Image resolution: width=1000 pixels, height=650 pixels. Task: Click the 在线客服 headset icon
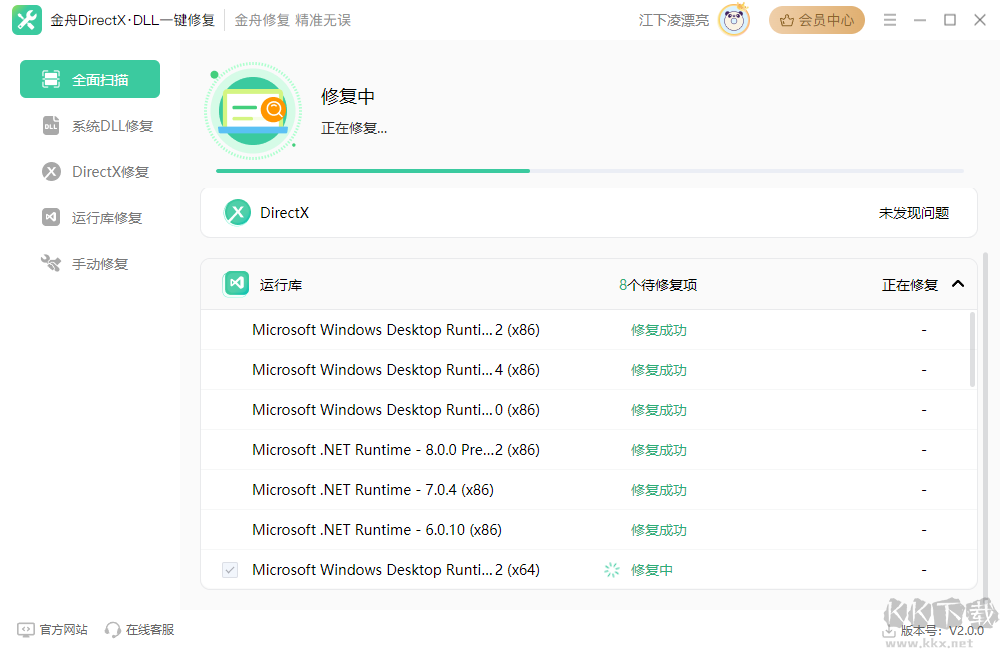point(110,629)
